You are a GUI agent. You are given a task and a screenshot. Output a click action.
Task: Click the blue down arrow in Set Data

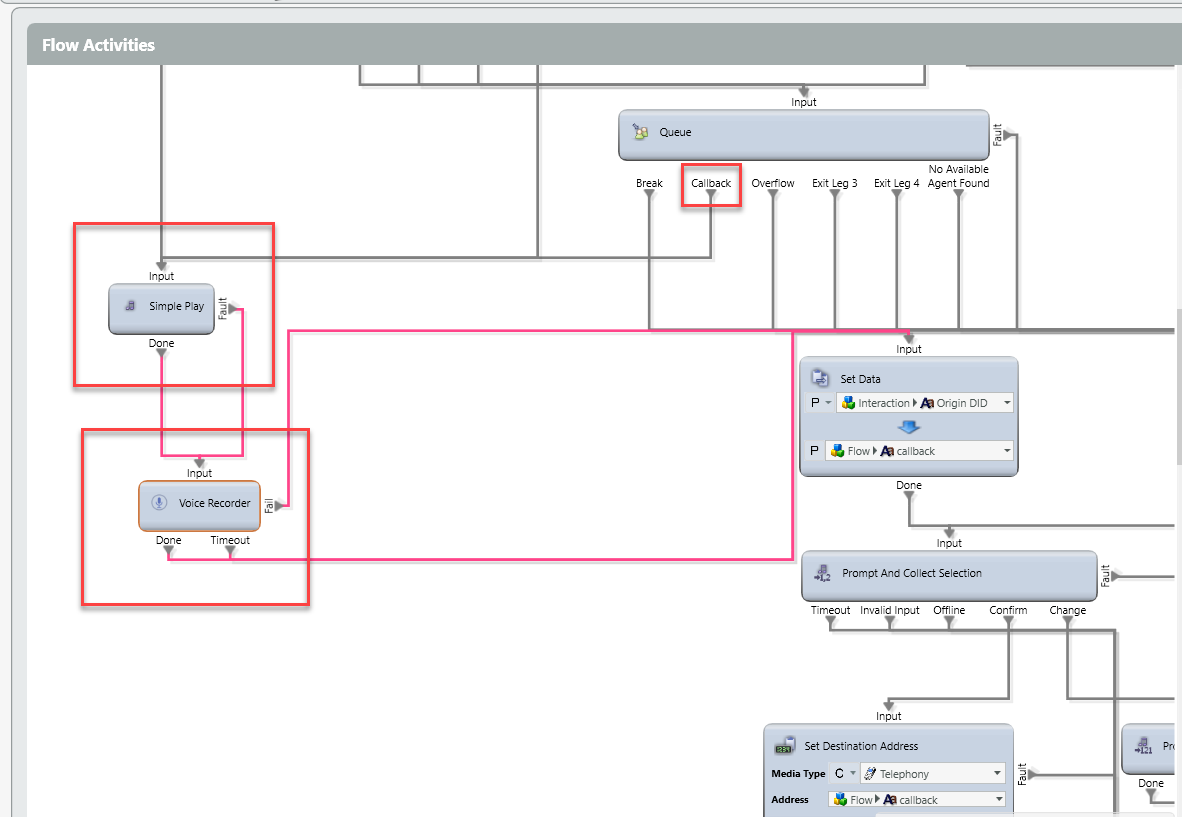tap(908, 427)
